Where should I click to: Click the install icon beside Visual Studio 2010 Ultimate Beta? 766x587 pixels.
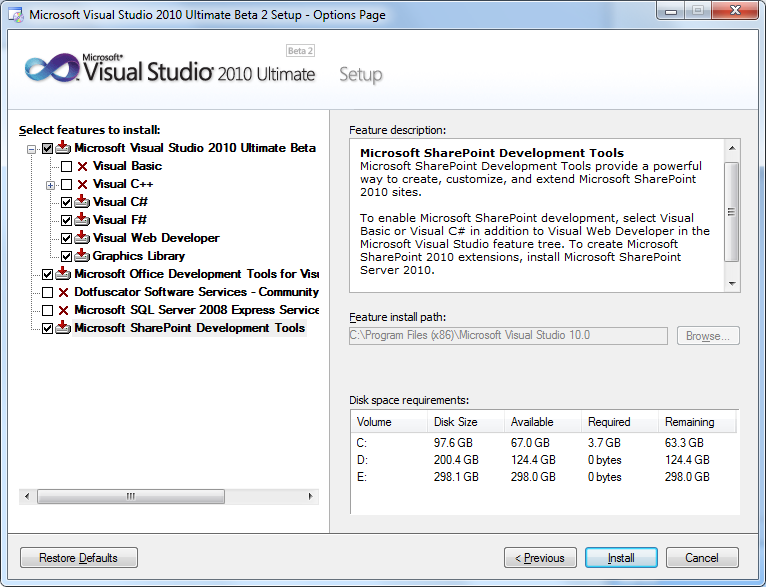tap(63, 147)
